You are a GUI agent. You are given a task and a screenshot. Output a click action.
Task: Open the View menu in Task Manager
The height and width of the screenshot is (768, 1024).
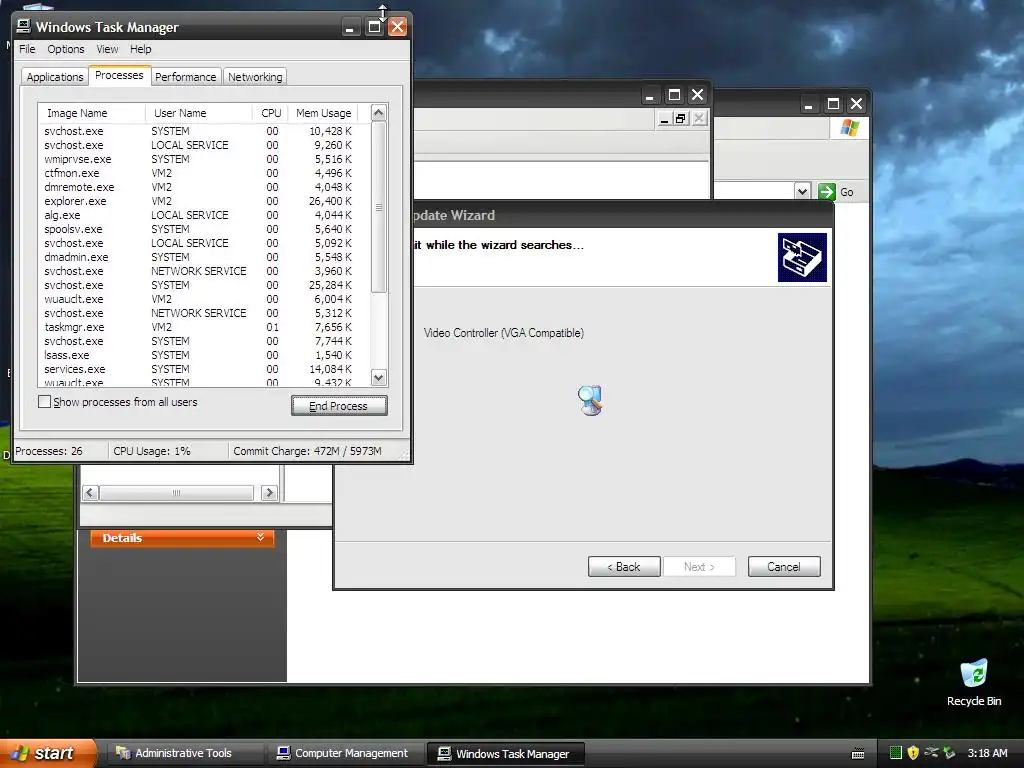pyautogui.click(x=107, y=49)
